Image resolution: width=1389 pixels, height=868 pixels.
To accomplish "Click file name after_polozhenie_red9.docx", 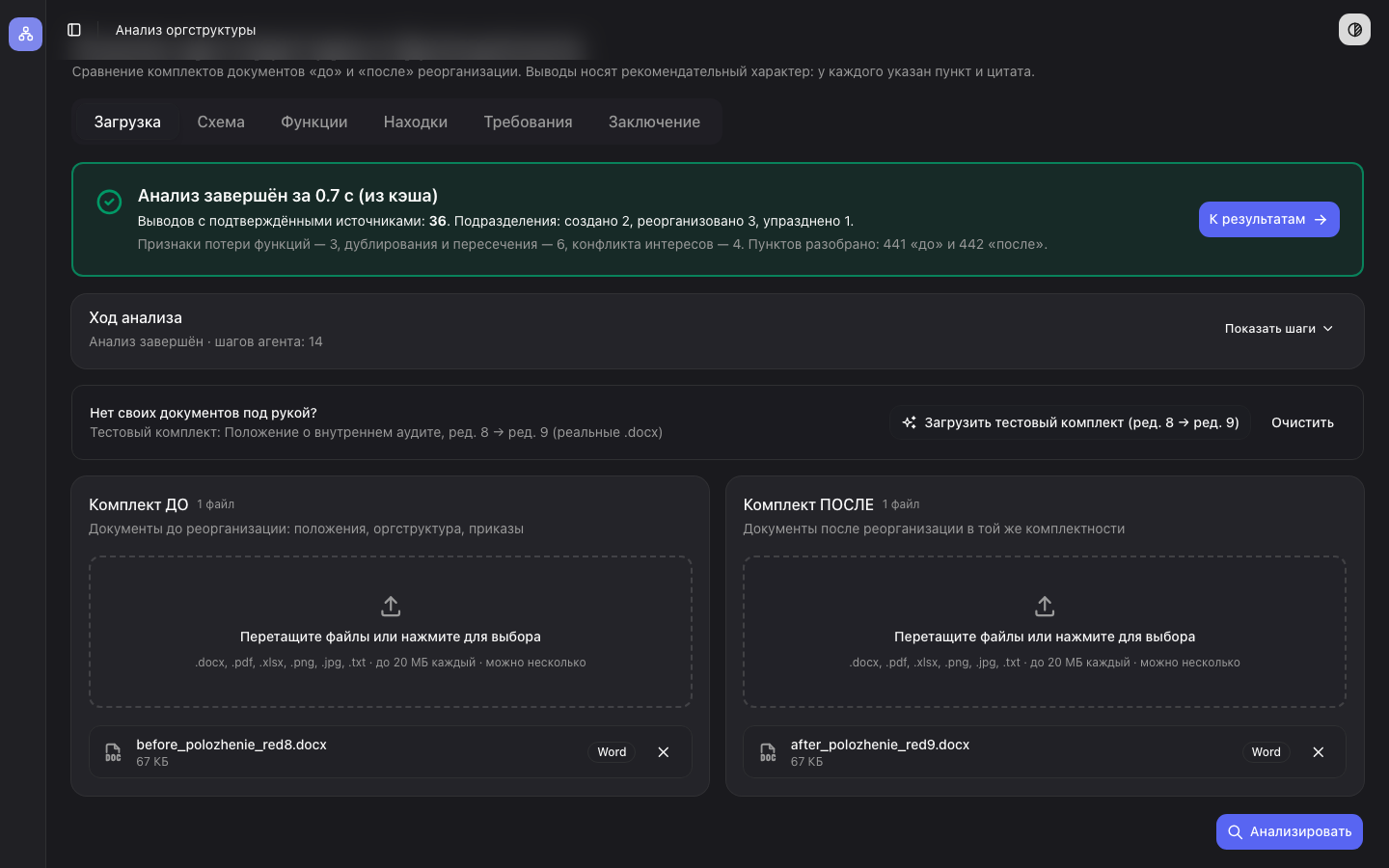I will [880, 745].
